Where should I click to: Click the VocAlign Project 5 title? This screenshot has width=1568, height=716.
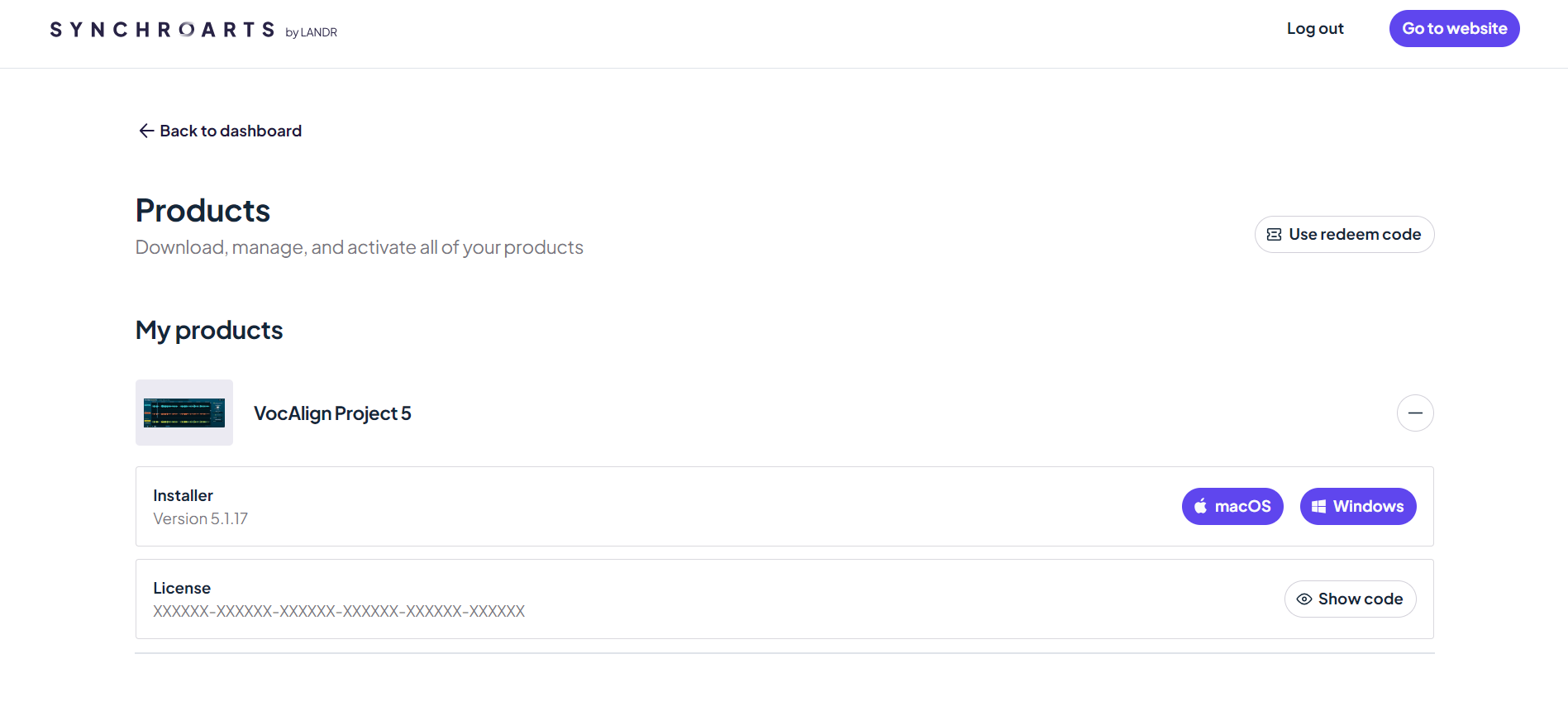pos(332,413)
